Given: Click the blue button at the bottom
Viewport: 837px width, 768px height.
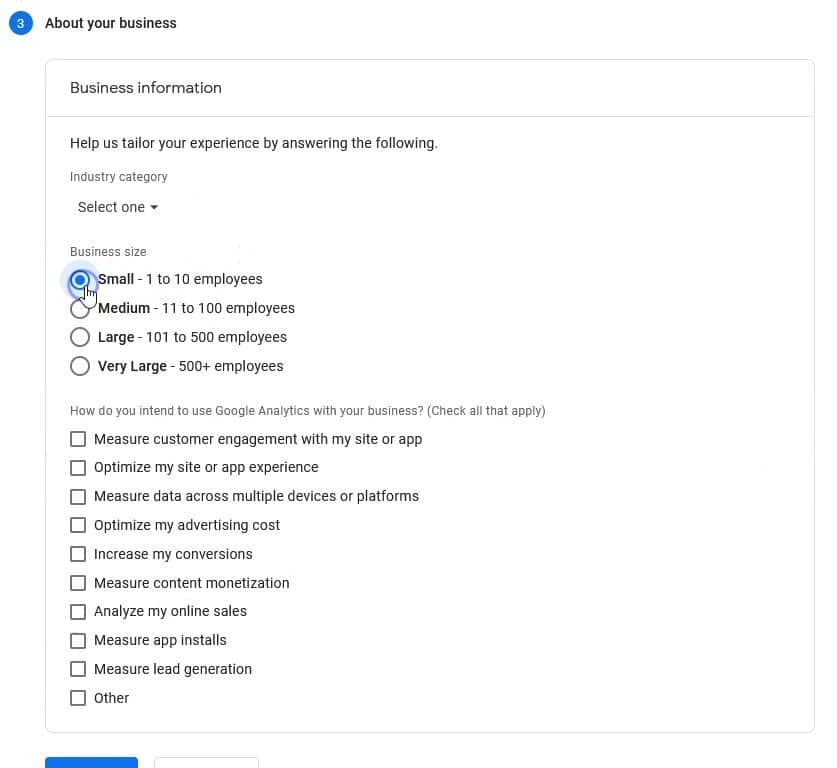Looking at the screenshot, I should (x=91, y=763).
